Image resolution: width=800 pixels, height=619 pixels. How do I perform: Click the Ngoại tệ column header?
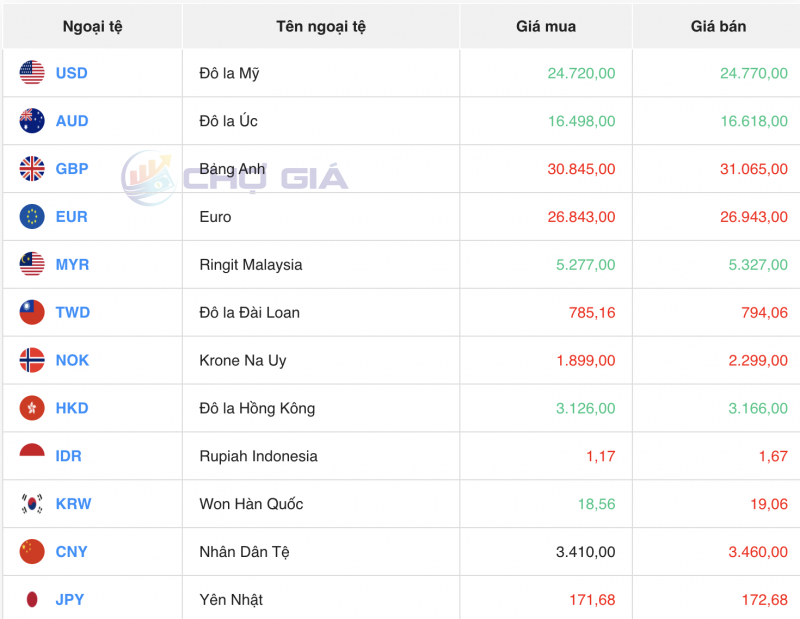tap(90, 26)
